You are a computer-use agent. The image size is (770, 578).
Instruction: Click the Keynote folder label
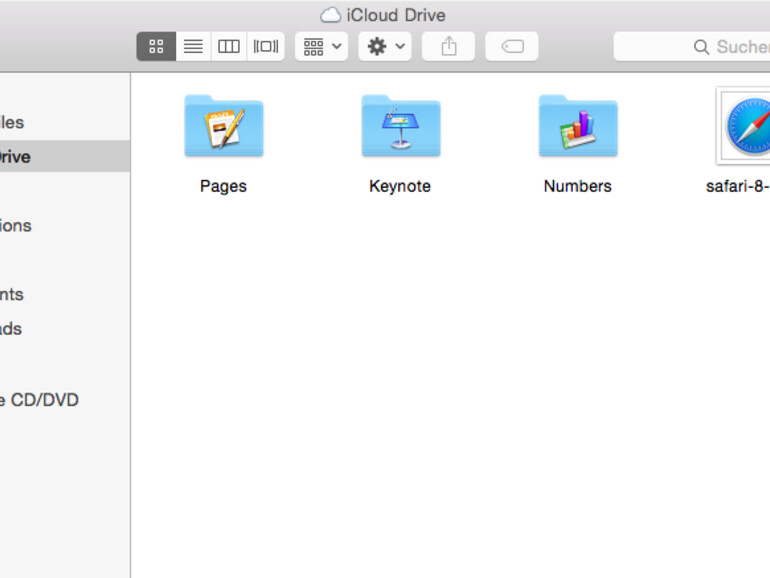coord(400,187)
